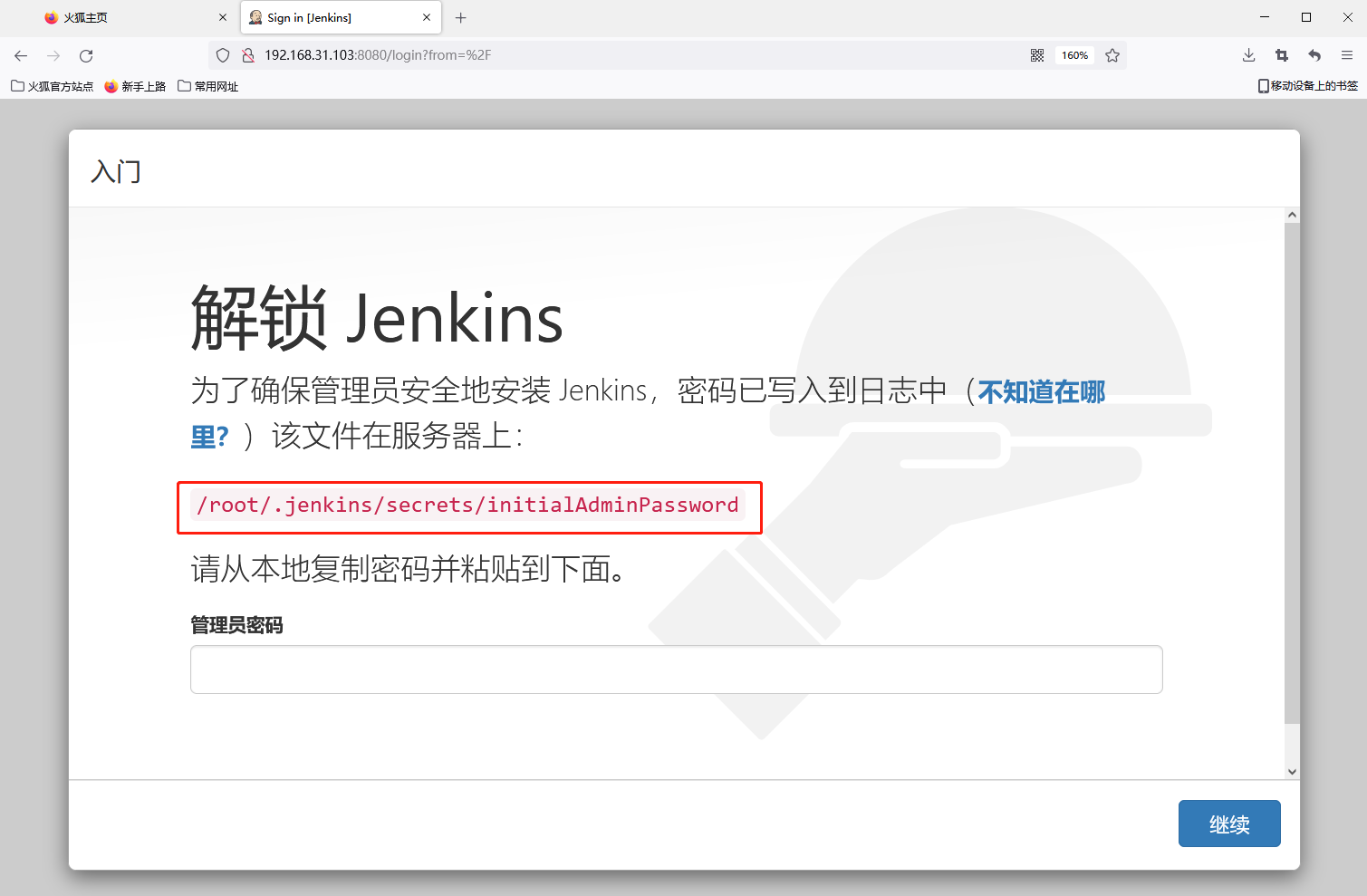Bookmark this page with the star icon
Image resolution: width=1367 pixels, height=896 pixels.
click(1112, 55)
